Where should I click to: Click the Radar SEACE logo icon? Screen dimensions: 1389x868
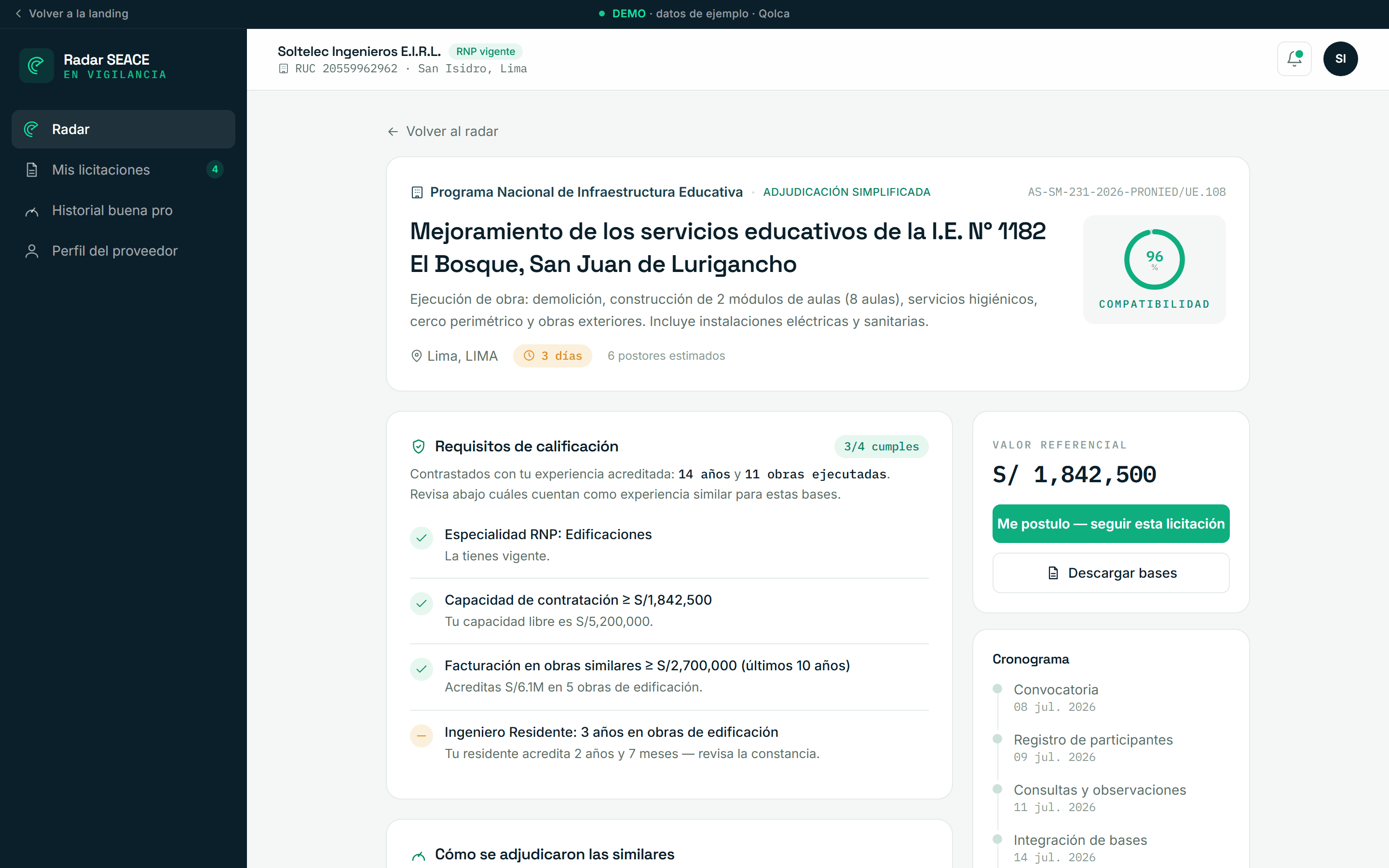pos(36,66)
